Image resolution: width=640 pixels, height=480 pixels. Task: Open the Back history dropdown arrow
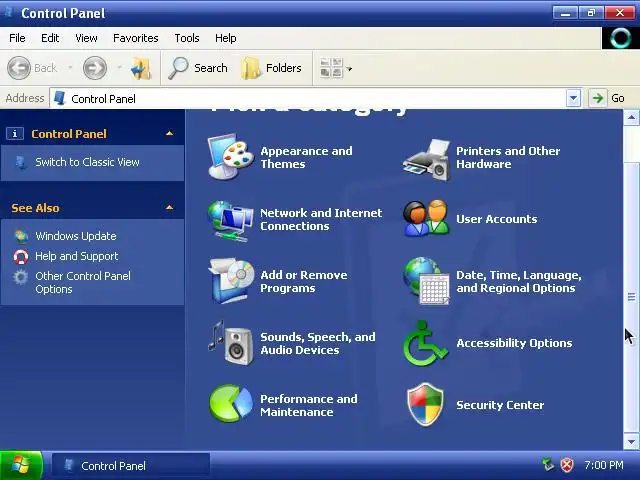click(70, 68)
